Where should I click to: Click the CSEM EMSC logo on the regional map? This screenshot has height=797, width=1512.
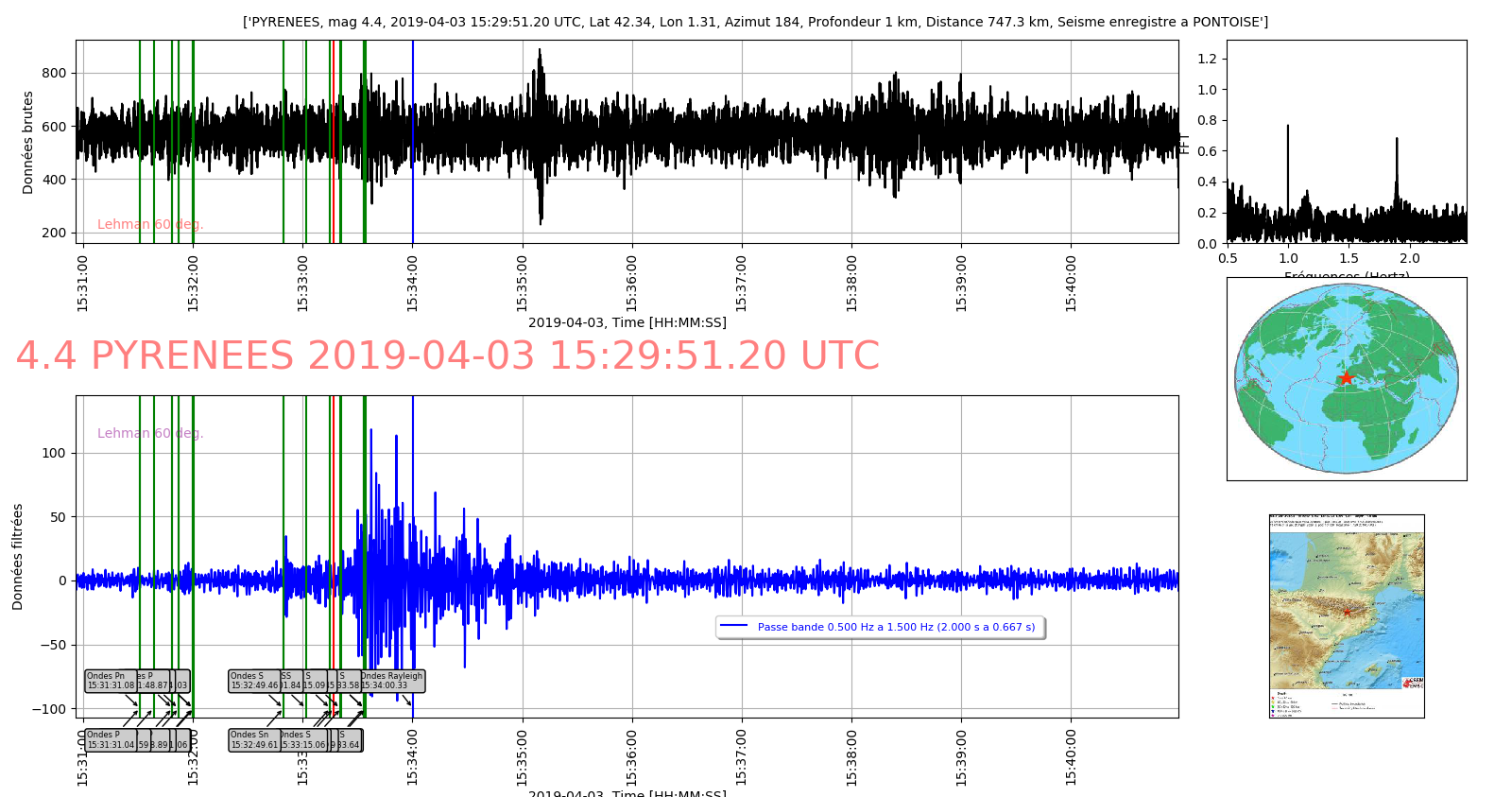click(x=1413, y=683)
